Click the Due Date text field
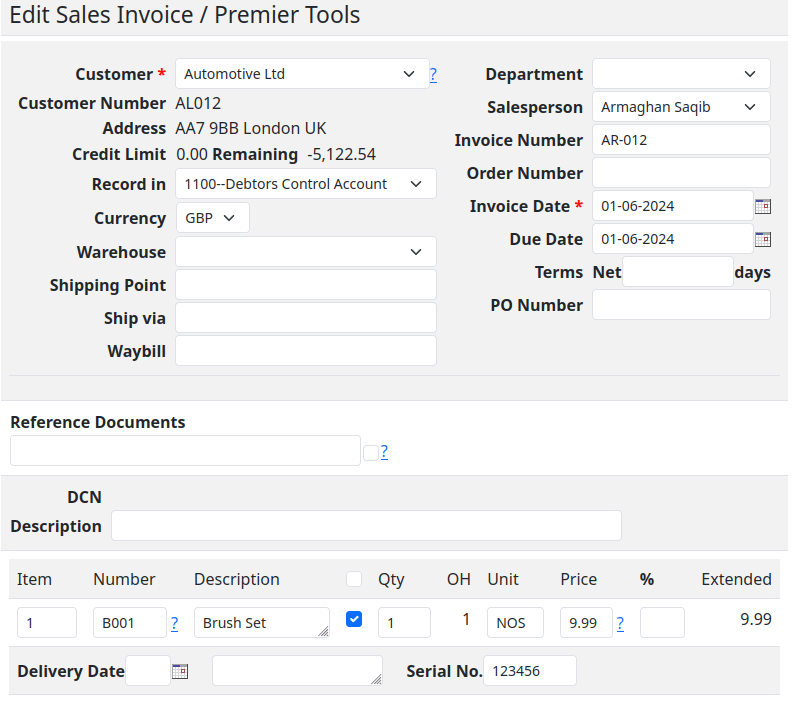This screenshot has width=792, height=703. [x=672, y=239]
